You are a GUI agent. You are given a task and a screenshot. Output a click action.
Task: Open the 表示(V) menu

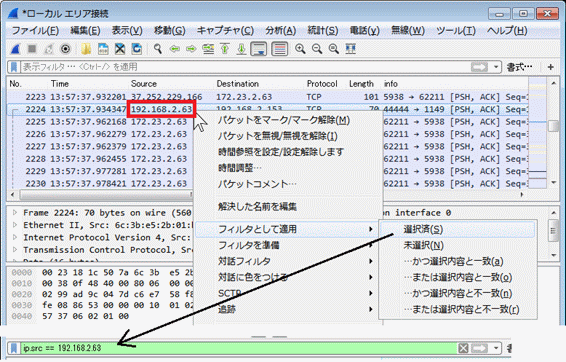pyautogui.click(x=127, y=31)
